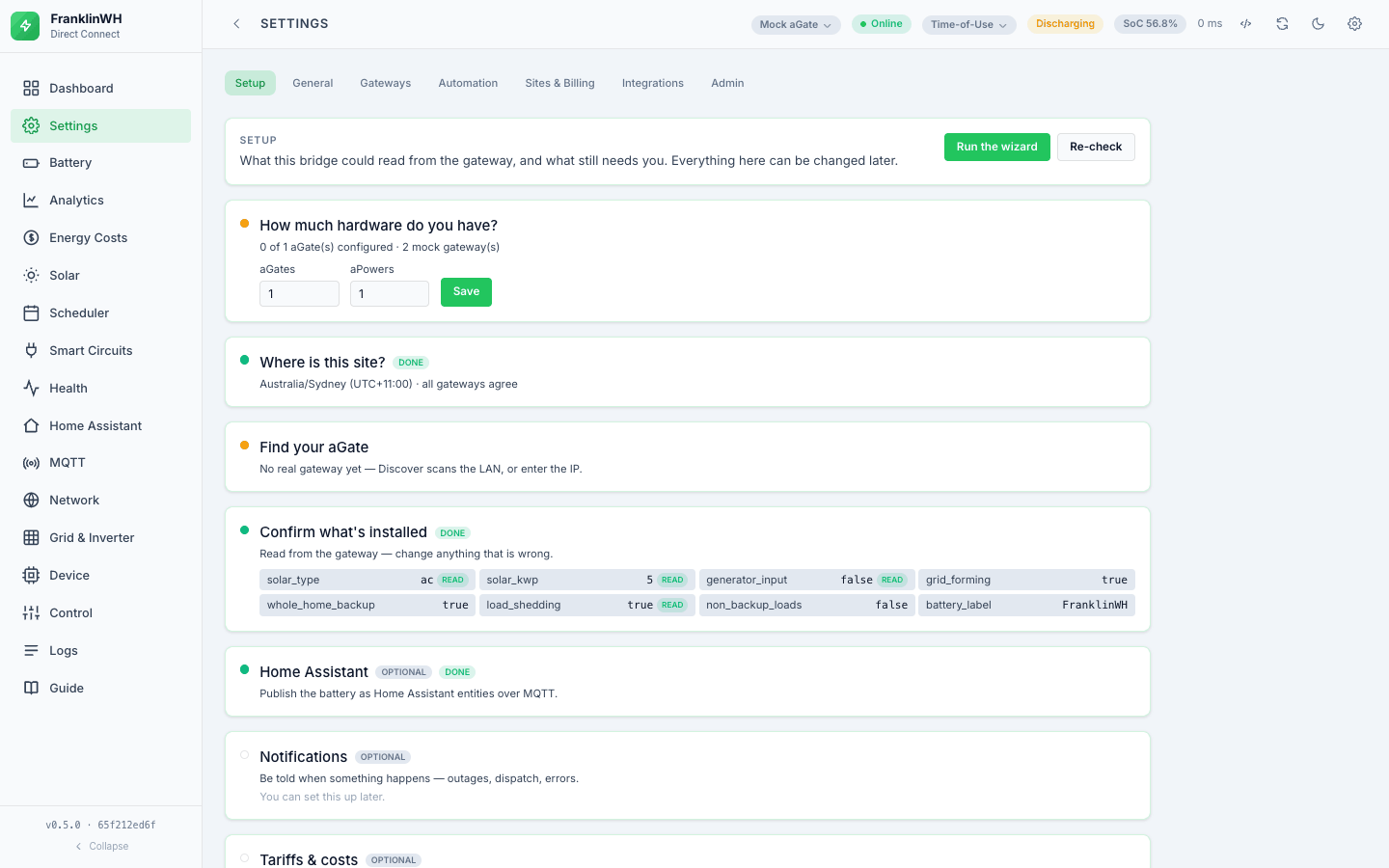Open the Dashboard grid icon
Viewport: 1389px width, 868px height.
pyautogui.click(x=31, y=89)
